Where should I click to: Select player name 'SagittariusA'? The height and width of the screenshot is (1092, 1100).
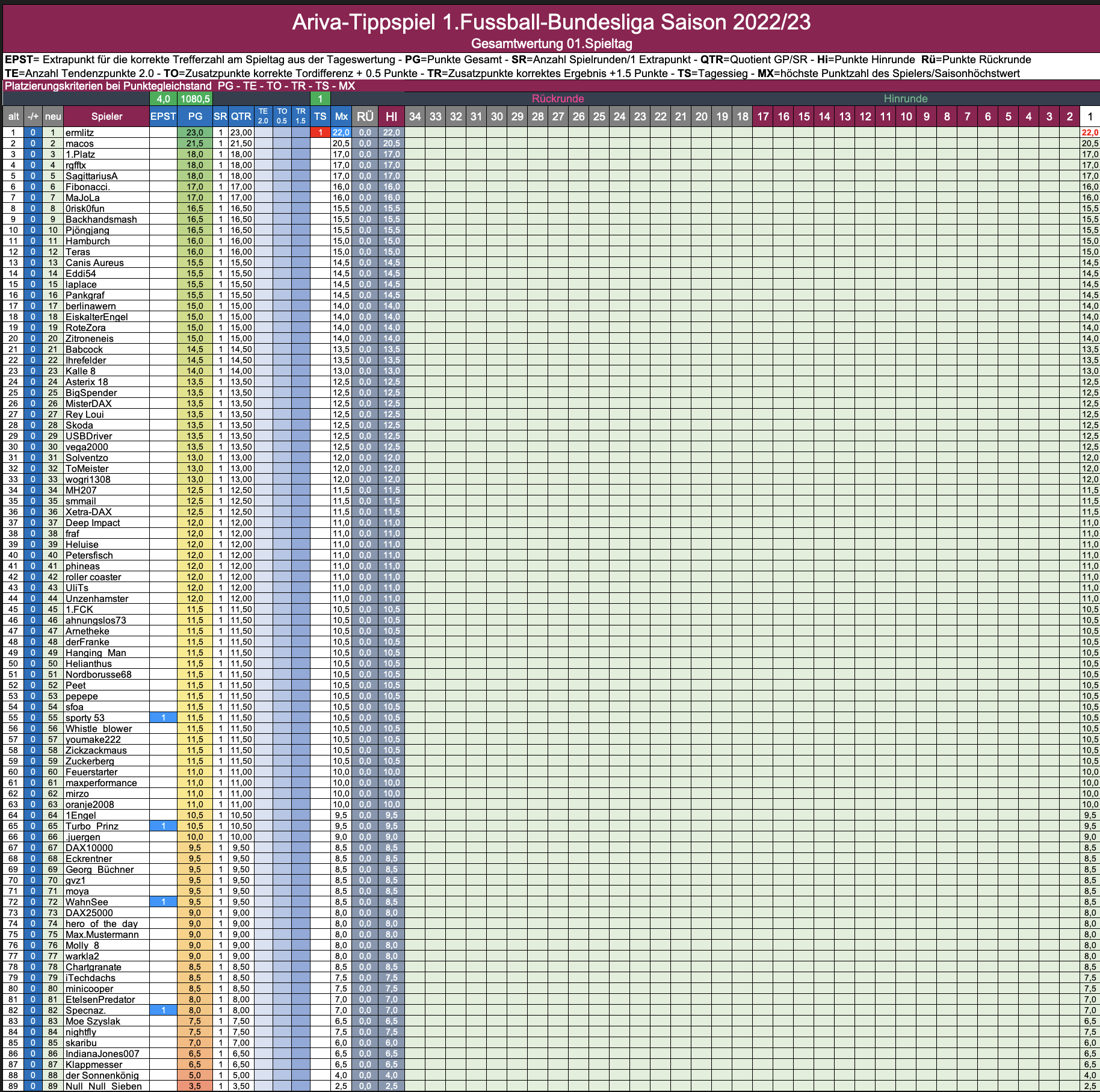pyautogui.click(x=91, y=176)
